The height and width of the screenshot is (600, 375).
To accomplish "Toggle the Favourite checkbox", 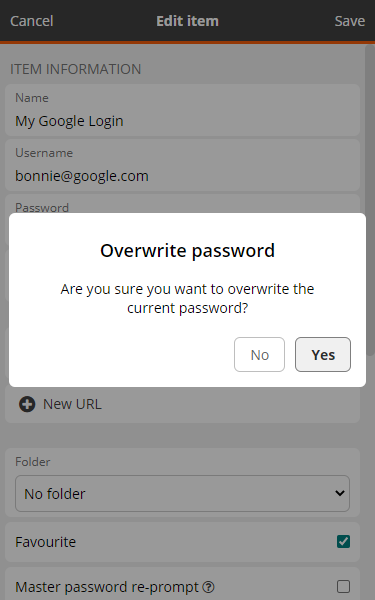I will pos(343,541).
